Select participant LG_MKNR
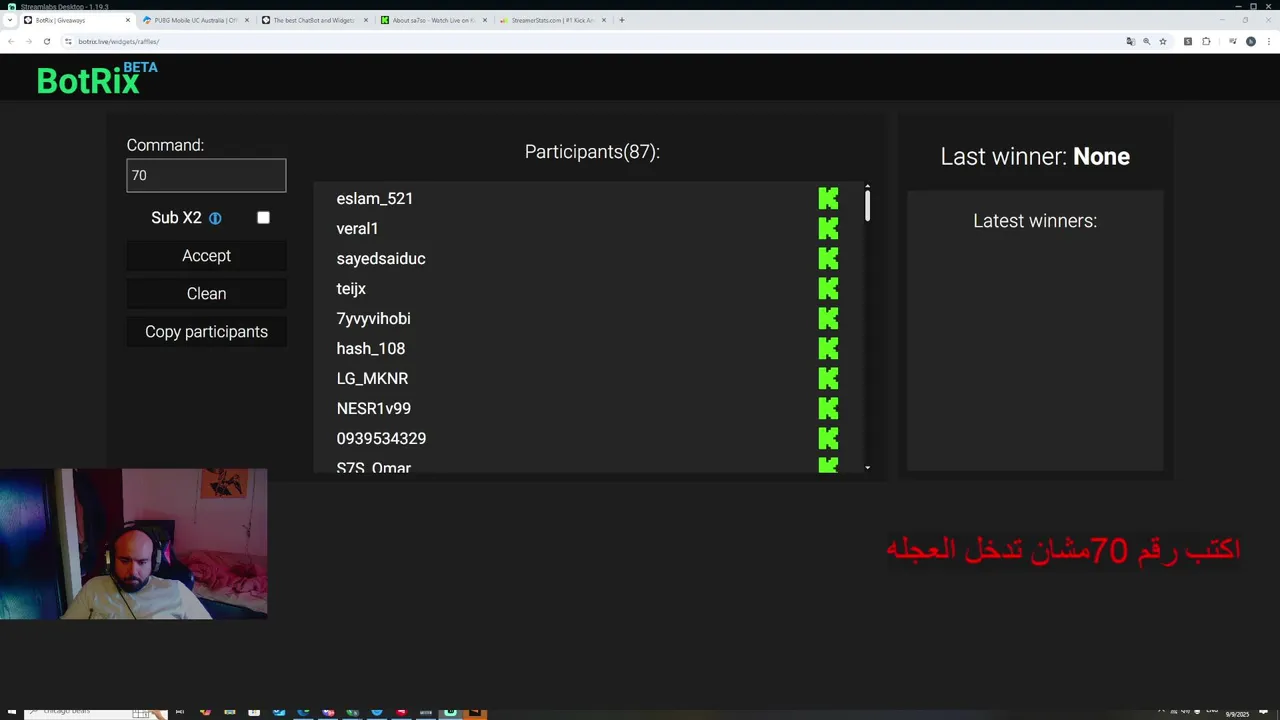Image resolution: width=1280 pixels, height=720 pixels. coord(372,378)
